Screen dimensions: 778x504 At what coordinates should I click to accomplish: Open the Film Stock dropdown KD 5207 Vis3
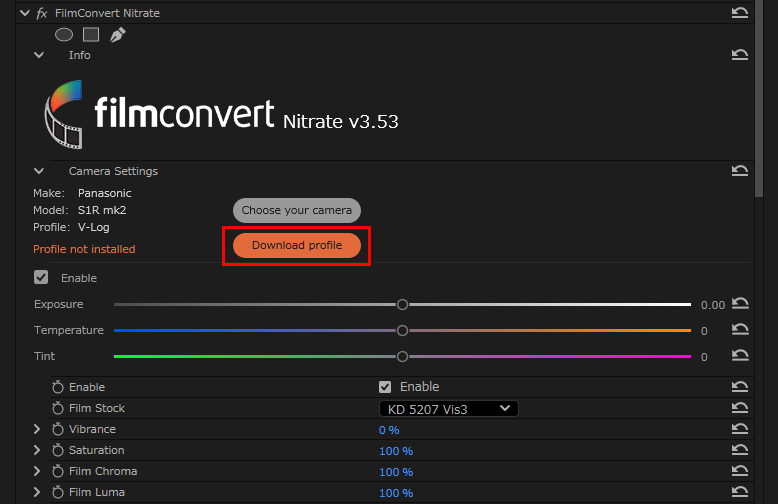pos(449,409)
